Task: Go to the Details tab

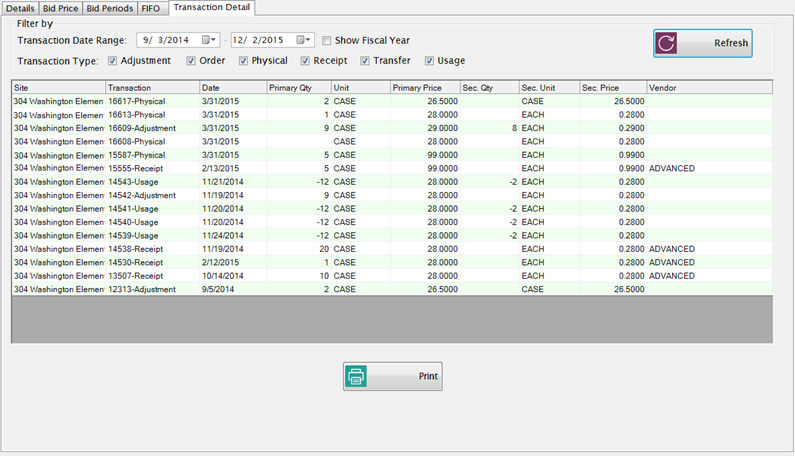Action: tap(21, 8)
